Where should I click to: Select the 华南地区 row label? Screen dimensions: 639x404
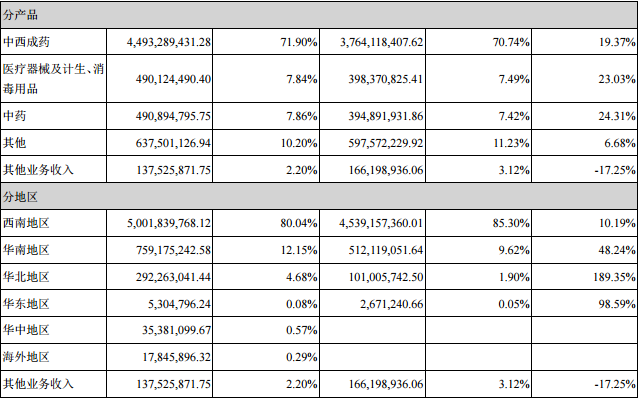(x=28, y=248)
